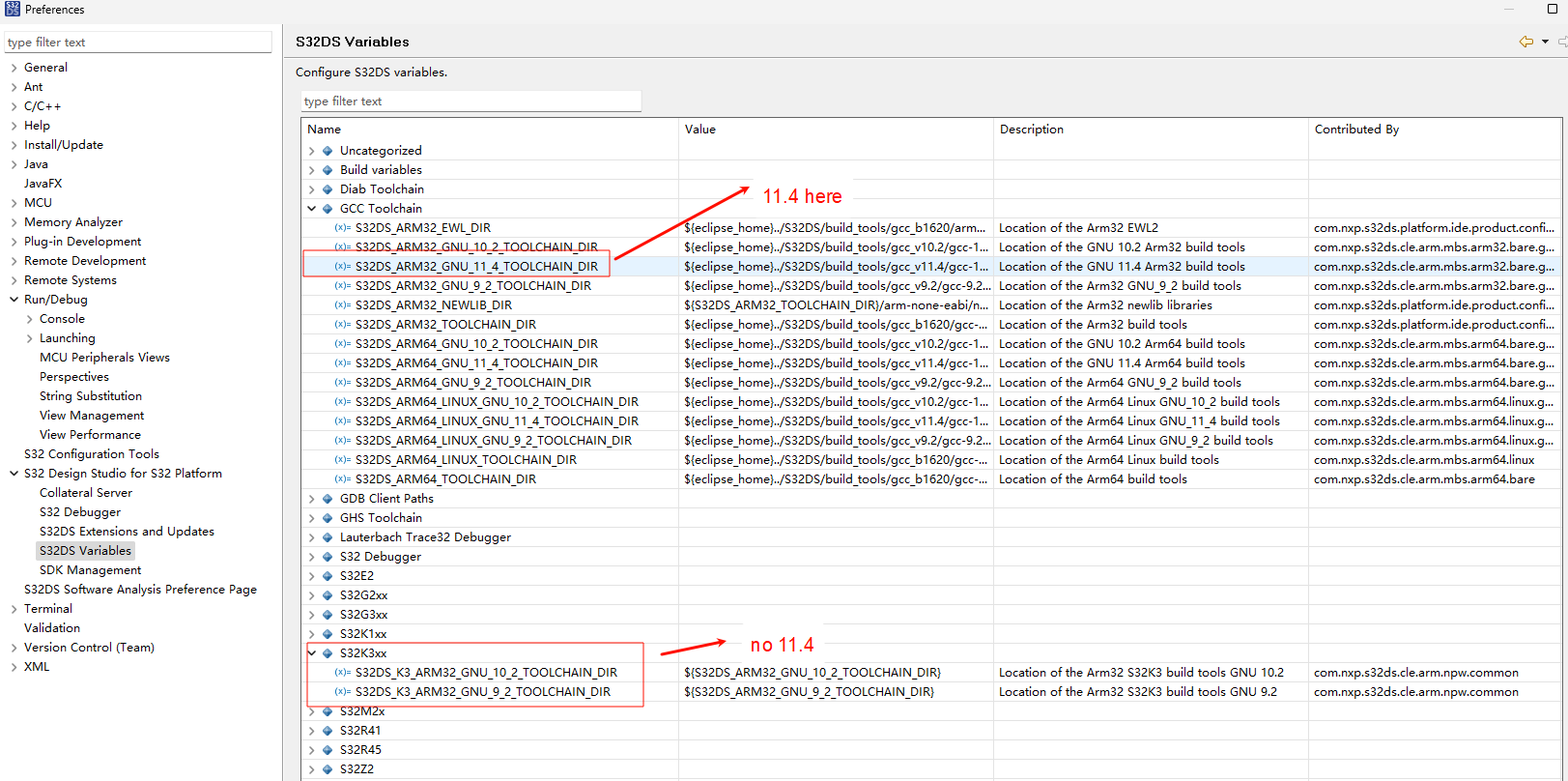Expand the Terminal preferences node
This screenshot has width=1568, height=781.
click(14, 609)
